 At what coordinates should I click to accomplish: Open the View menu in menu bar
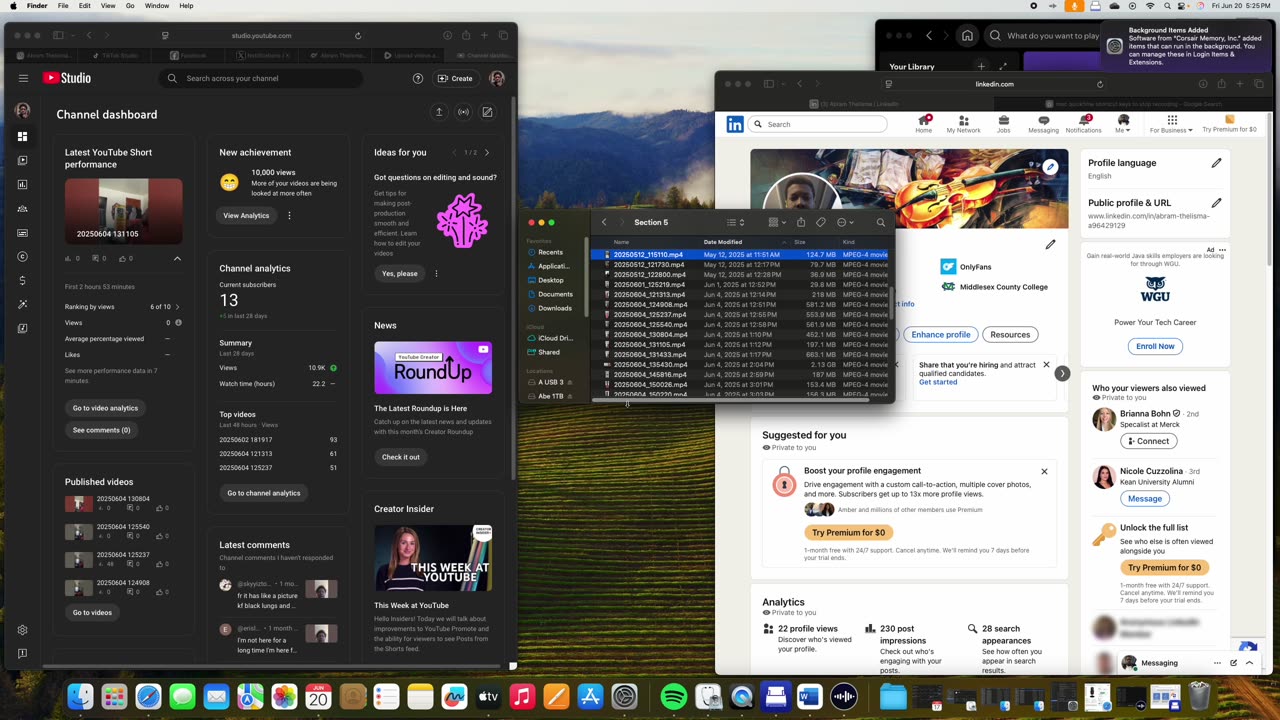coord(108,6)
